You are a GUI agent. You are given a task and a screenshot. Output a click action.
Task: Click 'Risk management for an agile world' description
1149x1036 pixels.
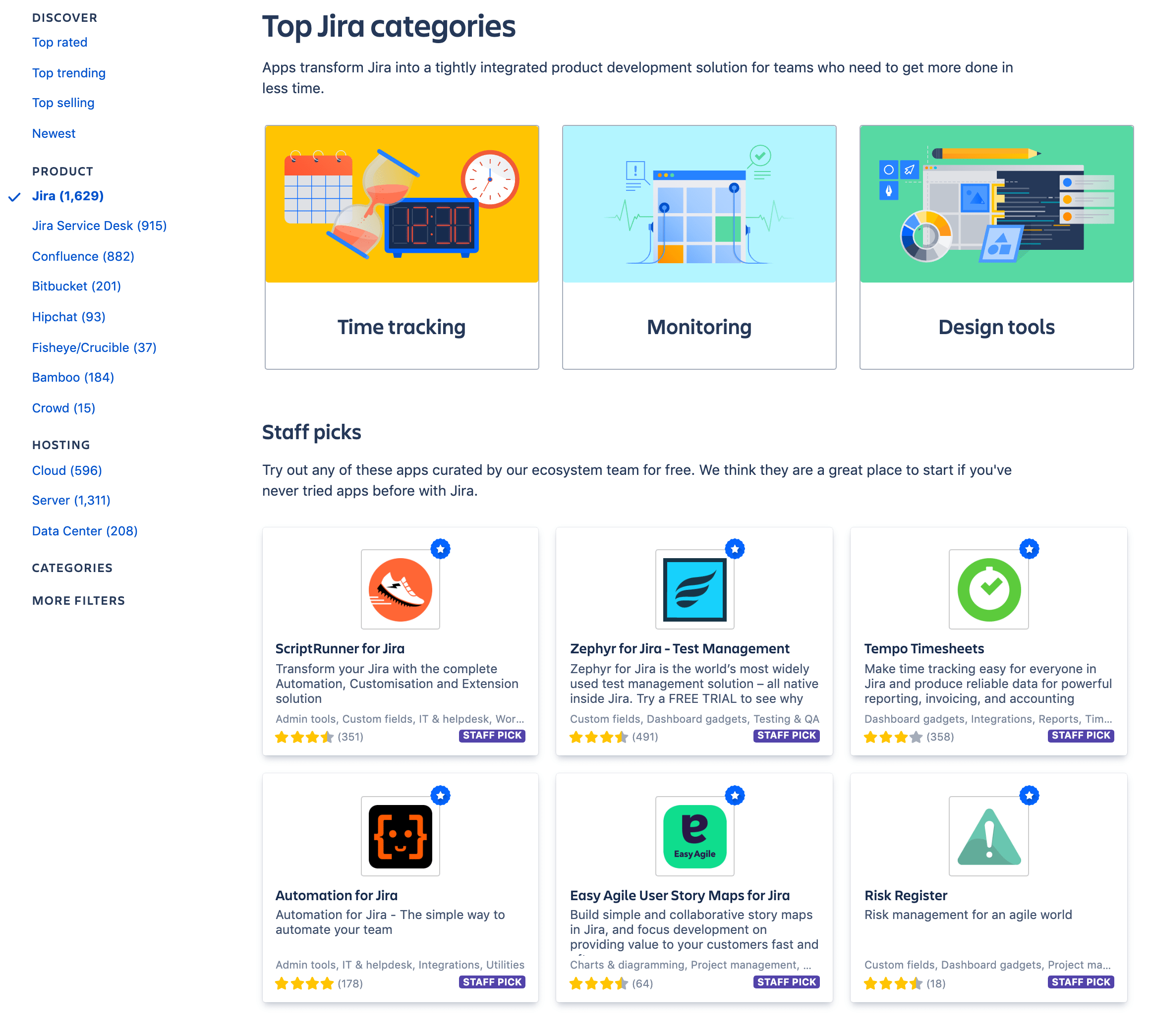point(968,915)
